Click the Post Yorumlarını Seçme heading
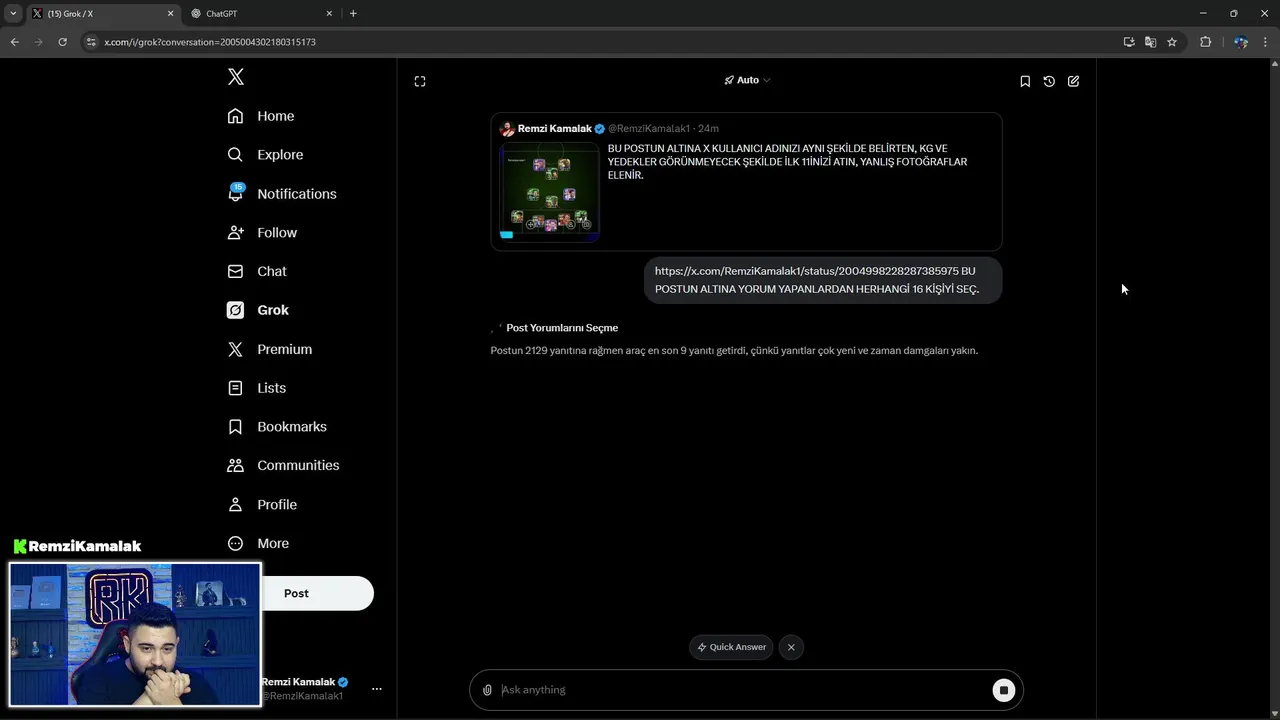Screen dimensions: 1280x720 click(x=562, y=328)
